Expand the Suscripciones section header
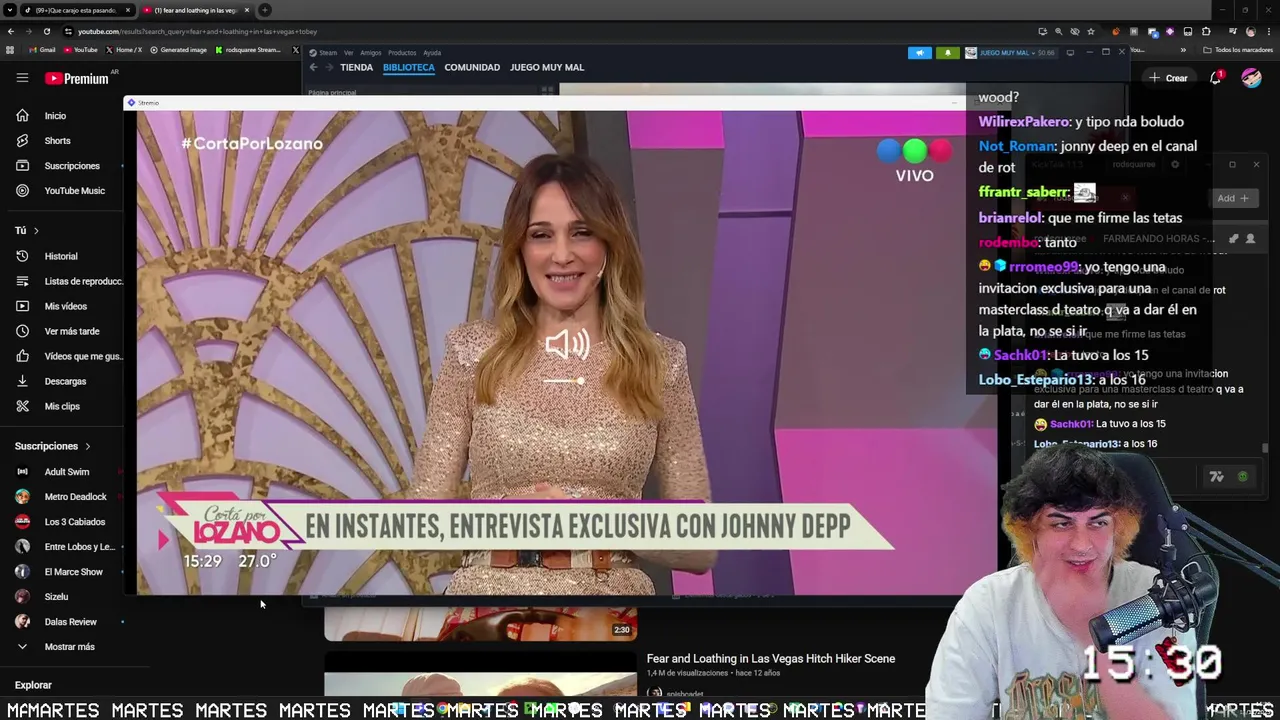This screenshot has height=720, width=1280. coord(53,446)
